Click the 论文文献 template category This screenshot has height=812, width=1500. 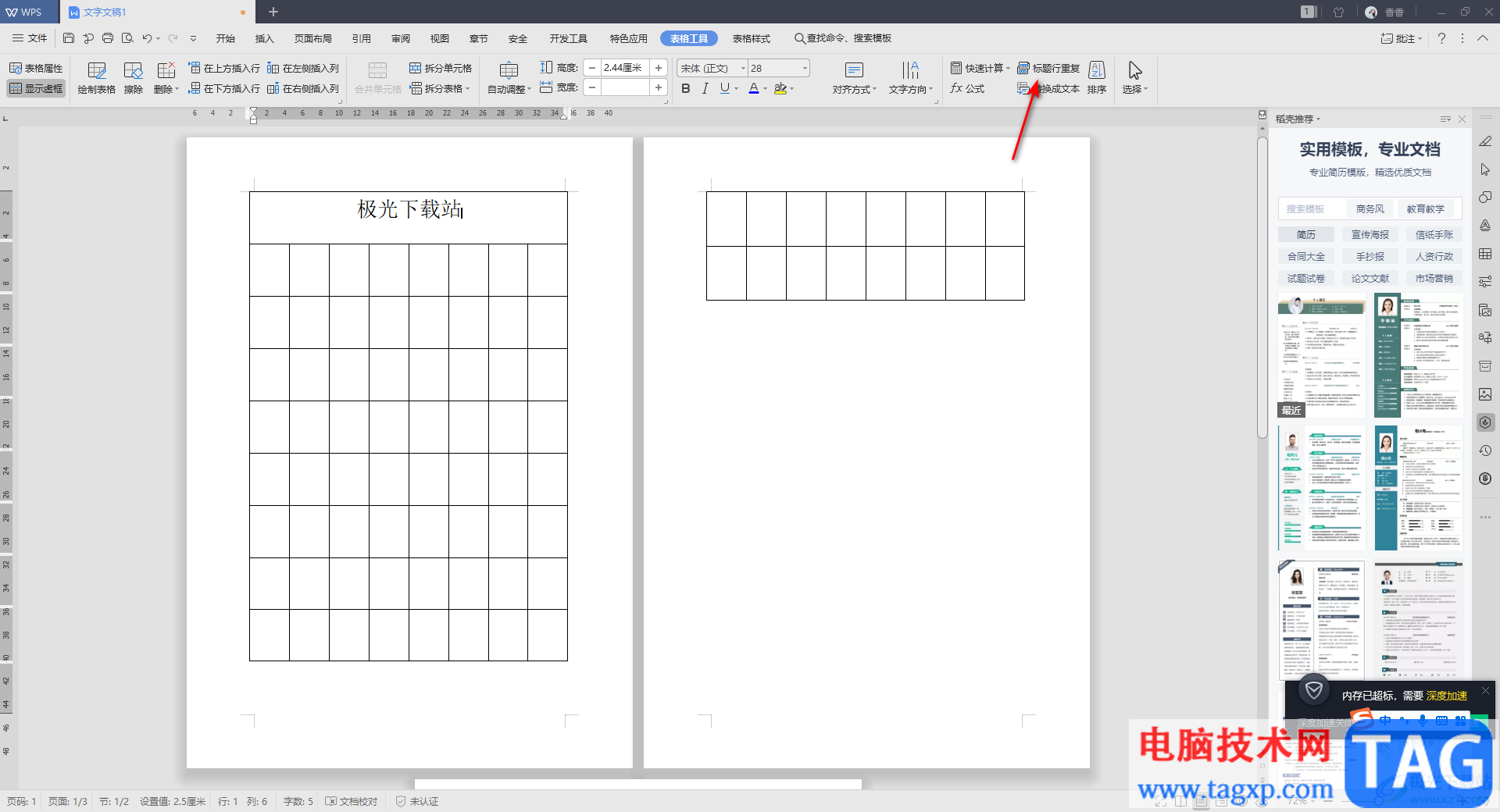pos(1370,278)
